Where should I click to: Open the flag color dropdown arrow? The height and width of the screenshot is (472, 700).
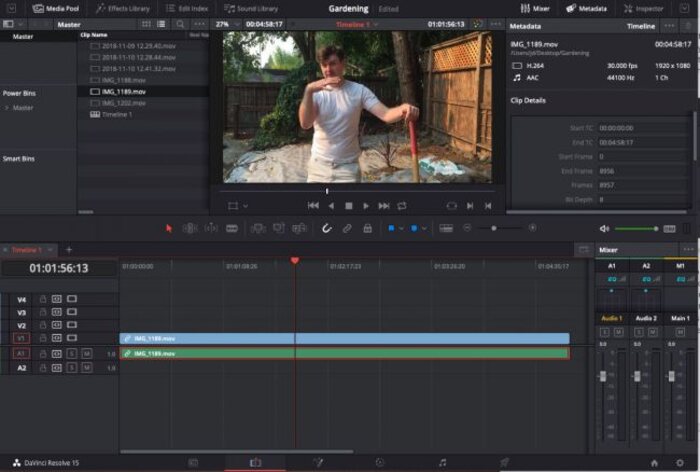click(x=401, y=229)
